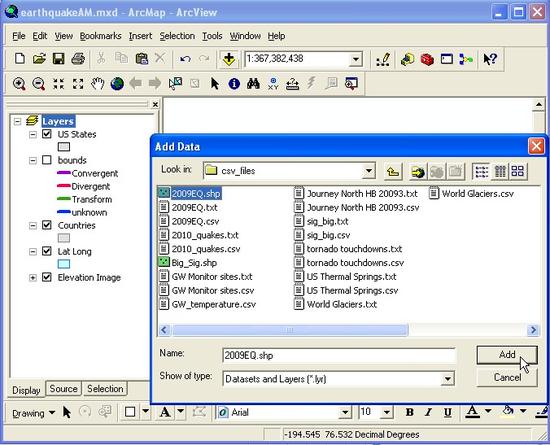Switch to the Source tab
This screenshot has width=550, height=445.
63,389
